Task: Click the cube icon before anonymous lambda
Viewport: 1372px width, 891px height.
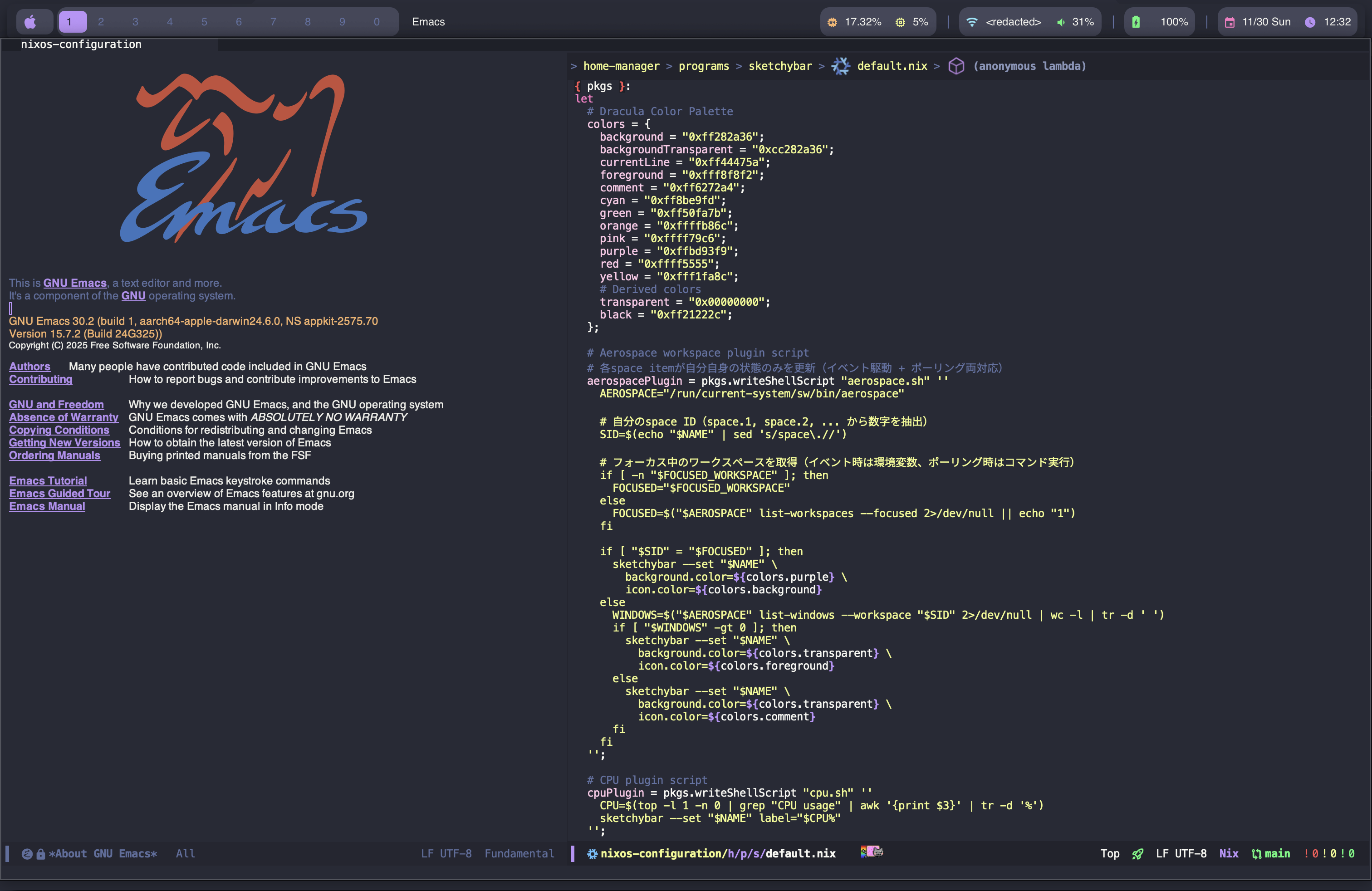Action: point(956,66)
